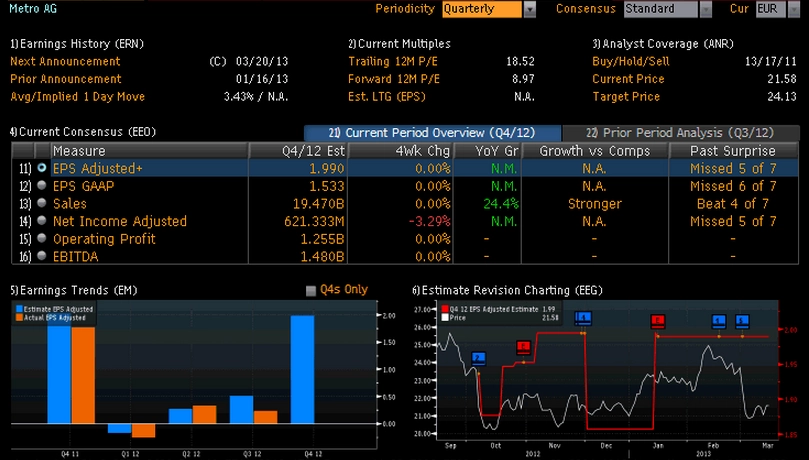Click the Measure column header

[150, 151]
